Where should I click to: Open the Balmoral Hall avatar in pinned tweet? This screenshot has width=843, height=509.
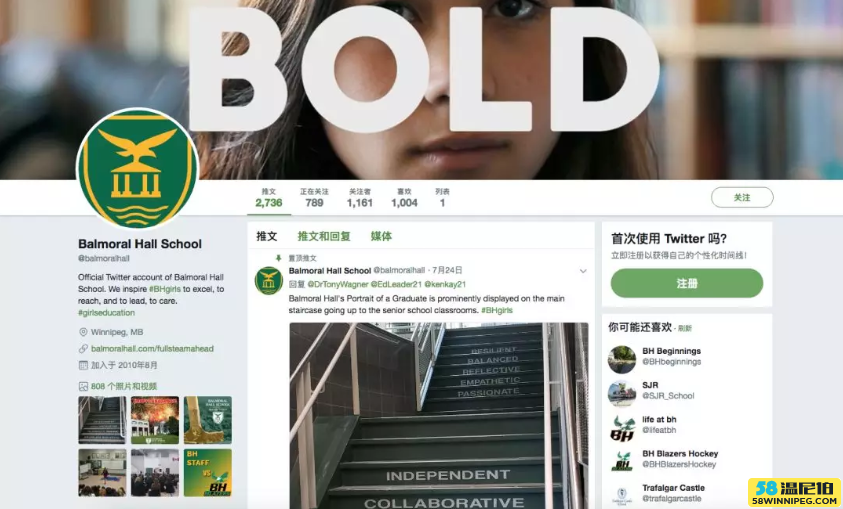(x=268, y=281)
